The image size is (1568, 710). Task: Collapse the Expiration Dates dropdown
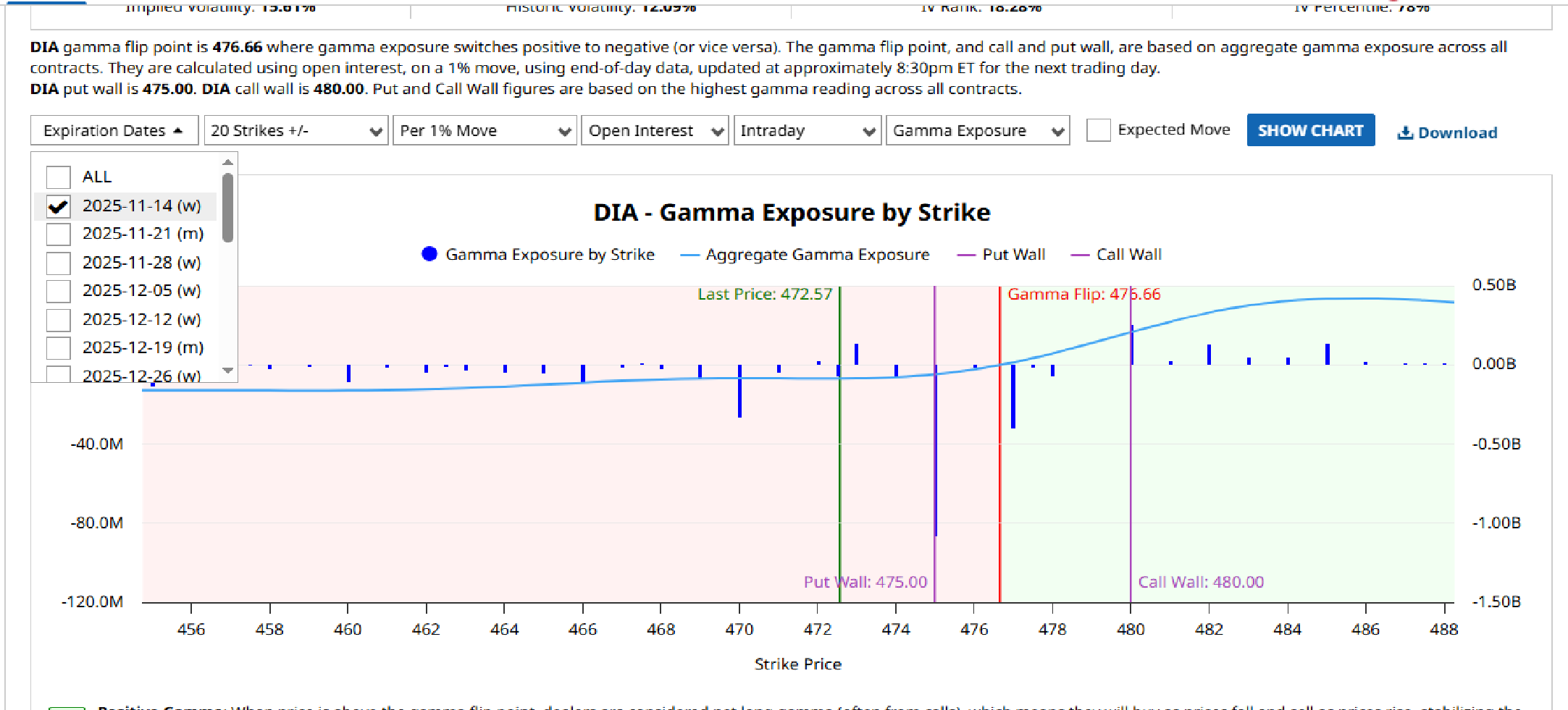114,130
